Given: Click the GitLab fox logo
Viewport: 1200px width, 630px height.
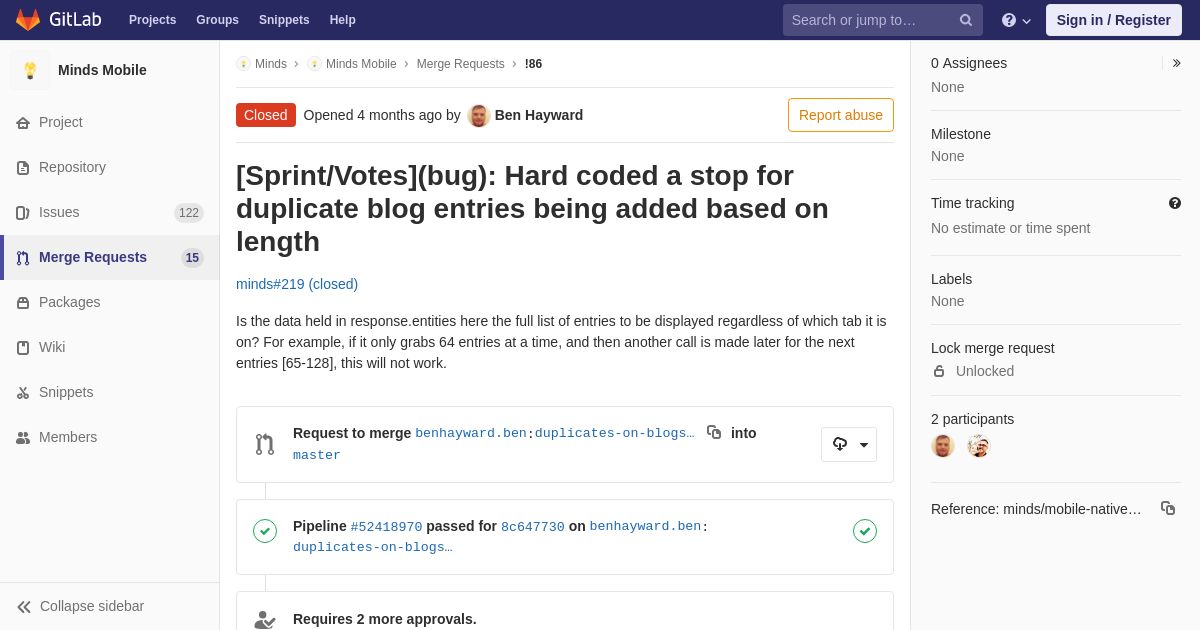Looking at the screenshot, I should [28, 20].
